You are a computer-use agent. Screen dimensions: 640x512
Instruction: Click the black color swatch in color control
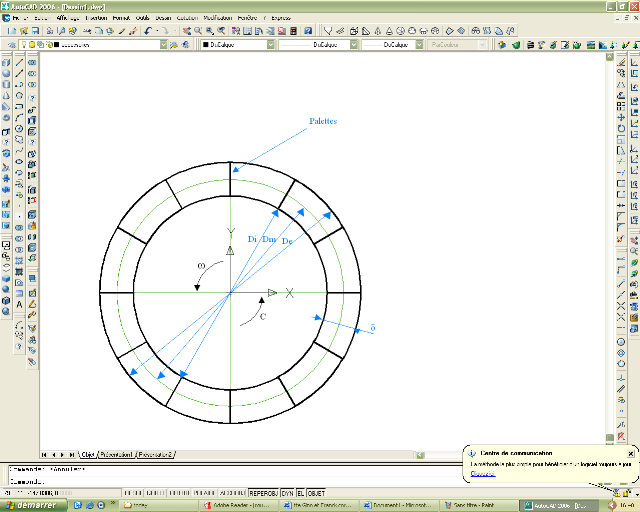(x=206, y=45)
